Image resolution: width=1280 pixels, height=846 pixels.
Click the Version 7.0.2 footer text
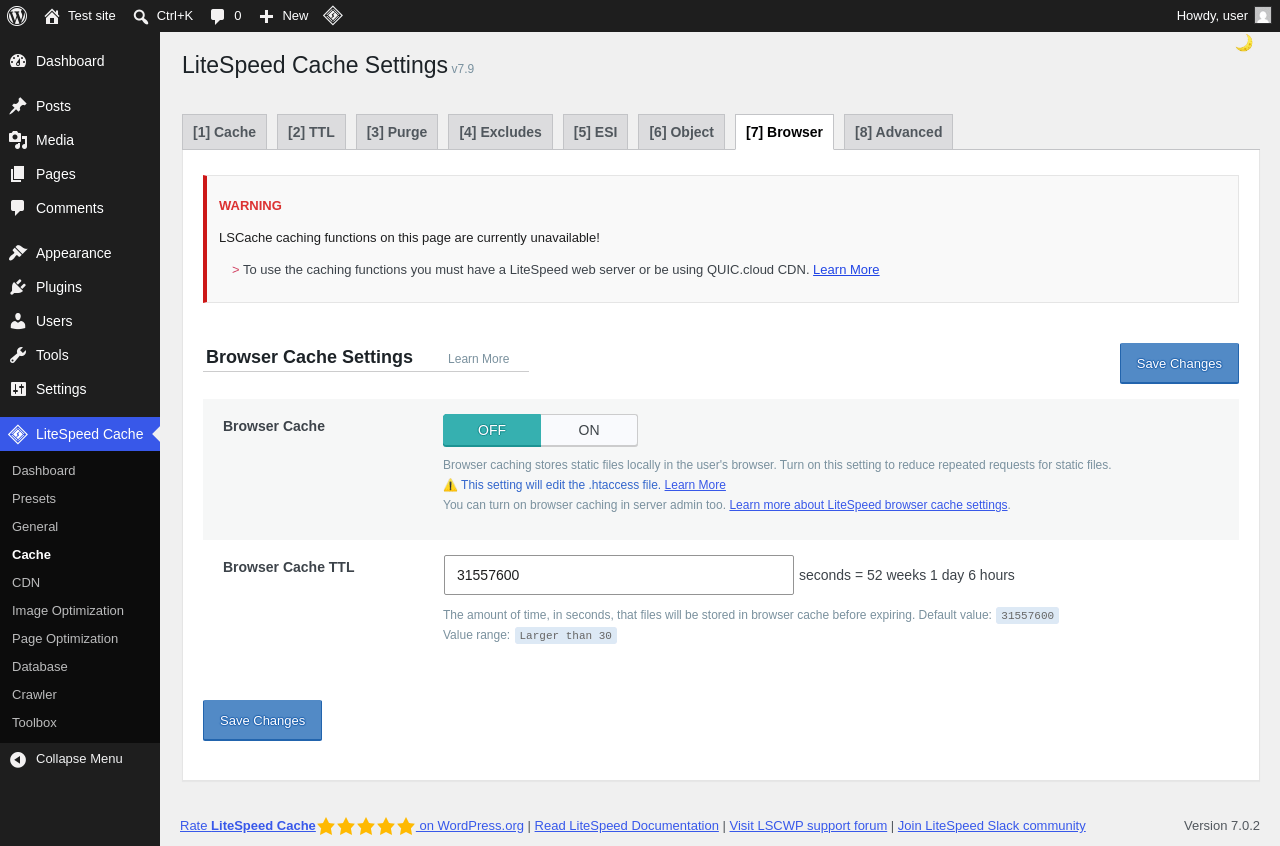[x=1222, y=826]
